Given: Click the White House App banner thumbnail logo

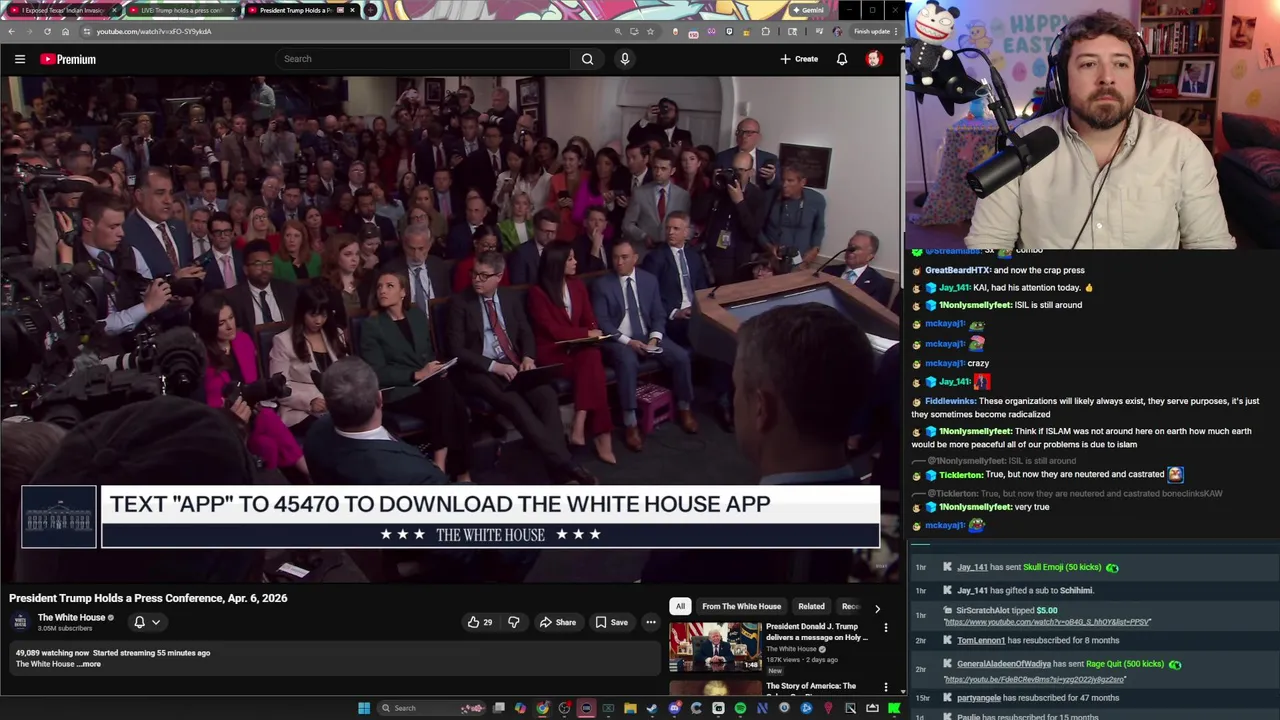Looking at the screenshot, I should click(59, 517).
